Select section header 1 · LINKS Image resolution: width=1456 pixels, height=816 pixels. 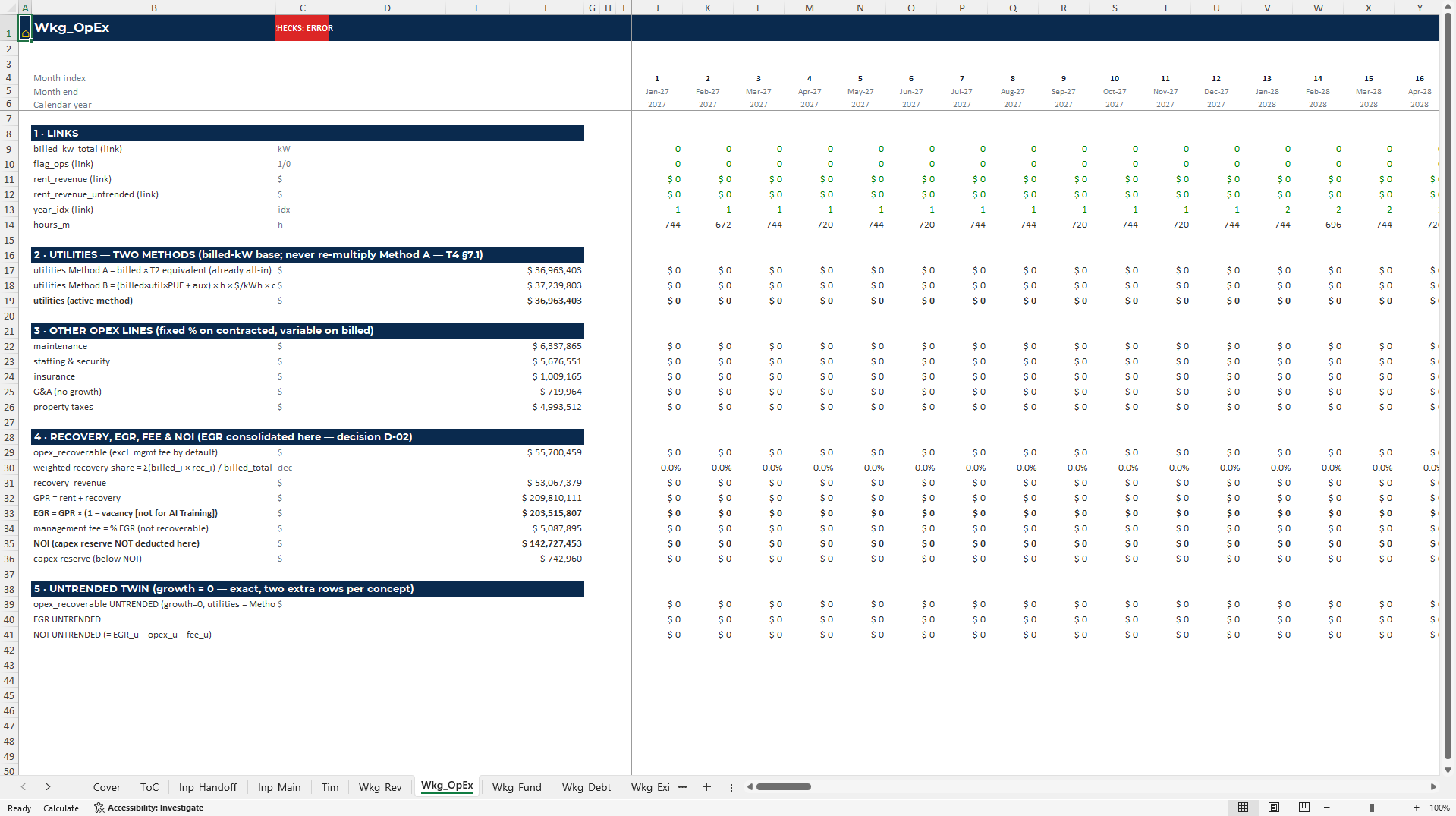coord(307,134)
